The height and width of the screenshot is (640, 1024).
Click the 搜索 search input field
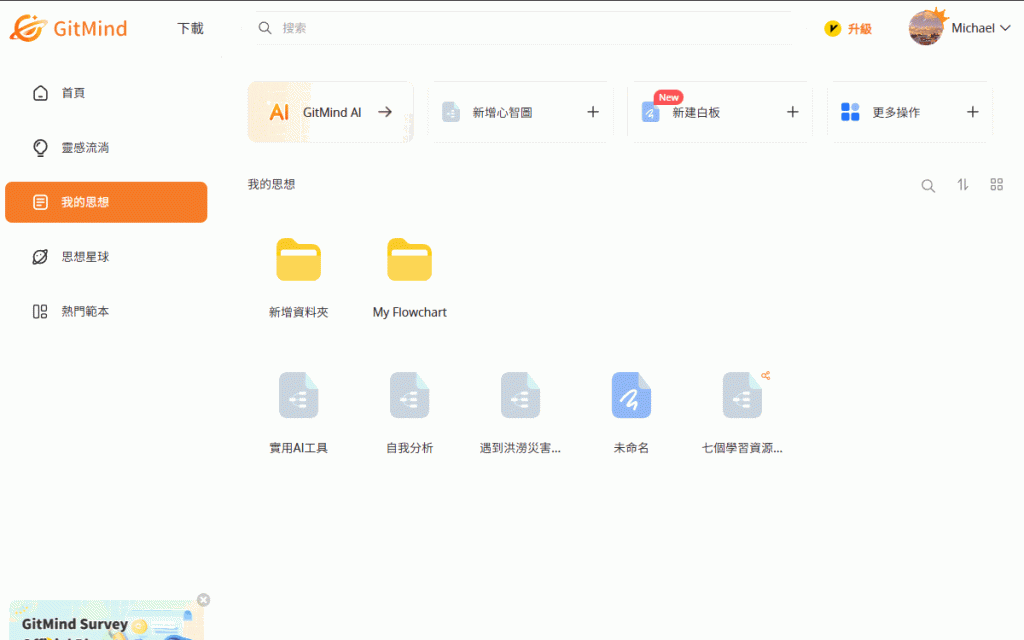(520, 28)
